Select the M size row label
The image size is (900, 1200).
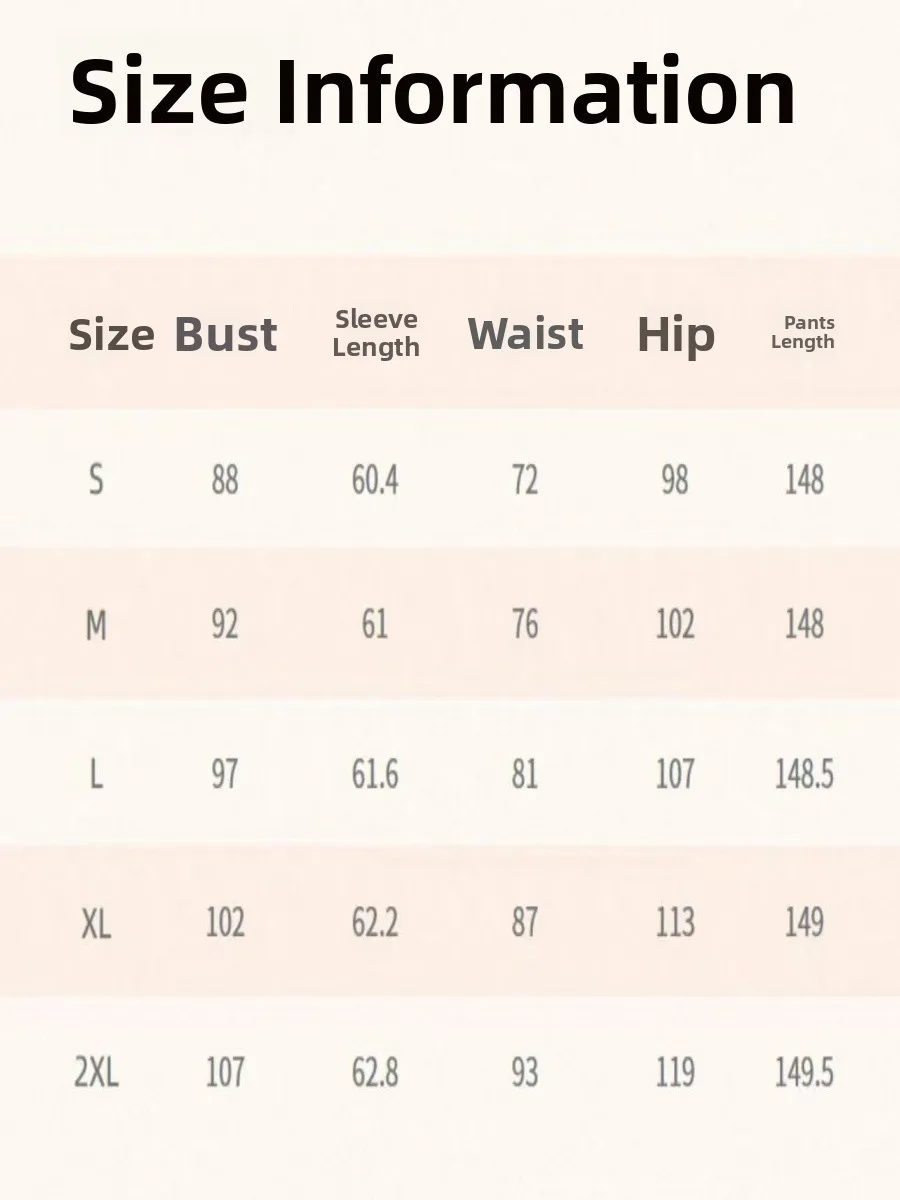(x=96, y=626)
